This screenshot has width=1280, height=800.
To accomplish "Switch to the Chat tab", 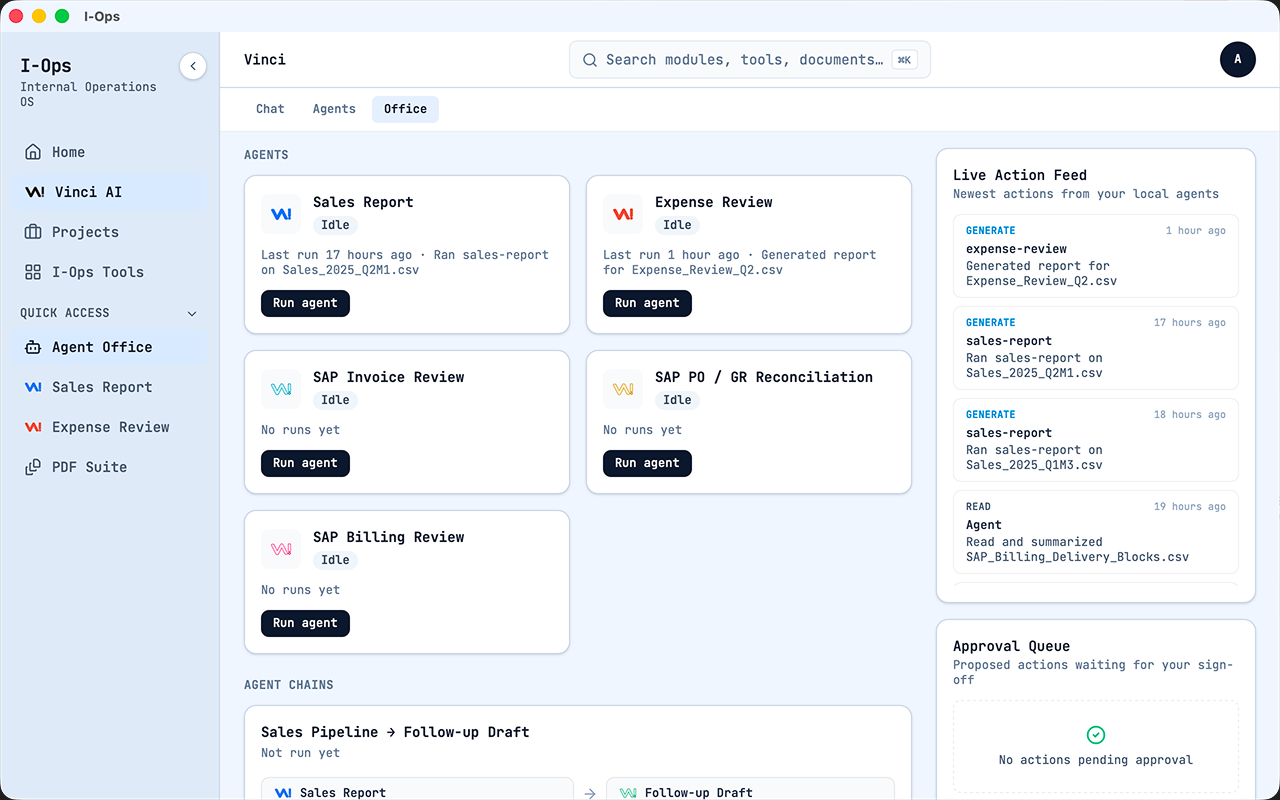I will coord(270,109).
